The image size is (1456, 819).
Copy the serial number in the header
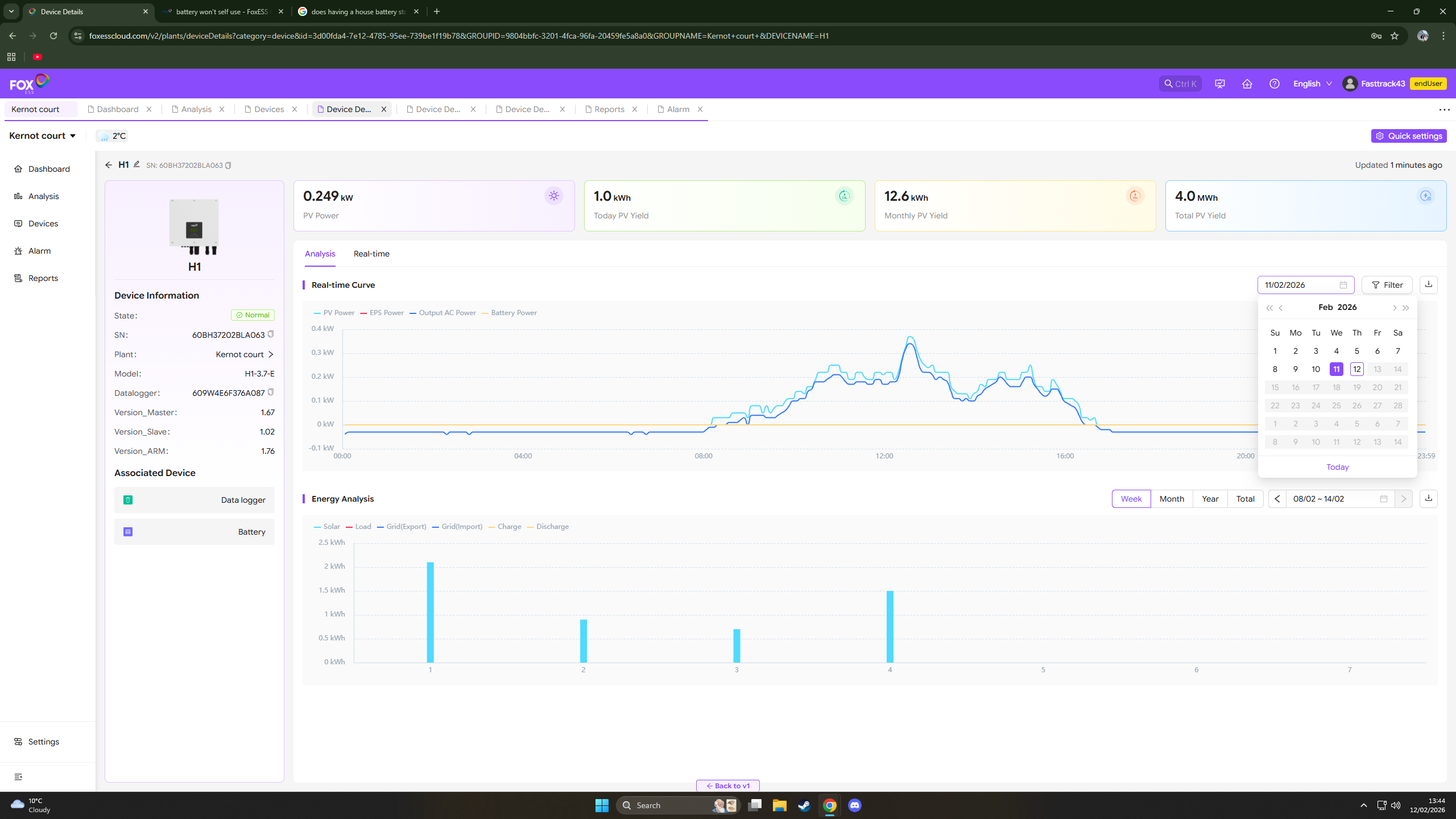[229, 166]
